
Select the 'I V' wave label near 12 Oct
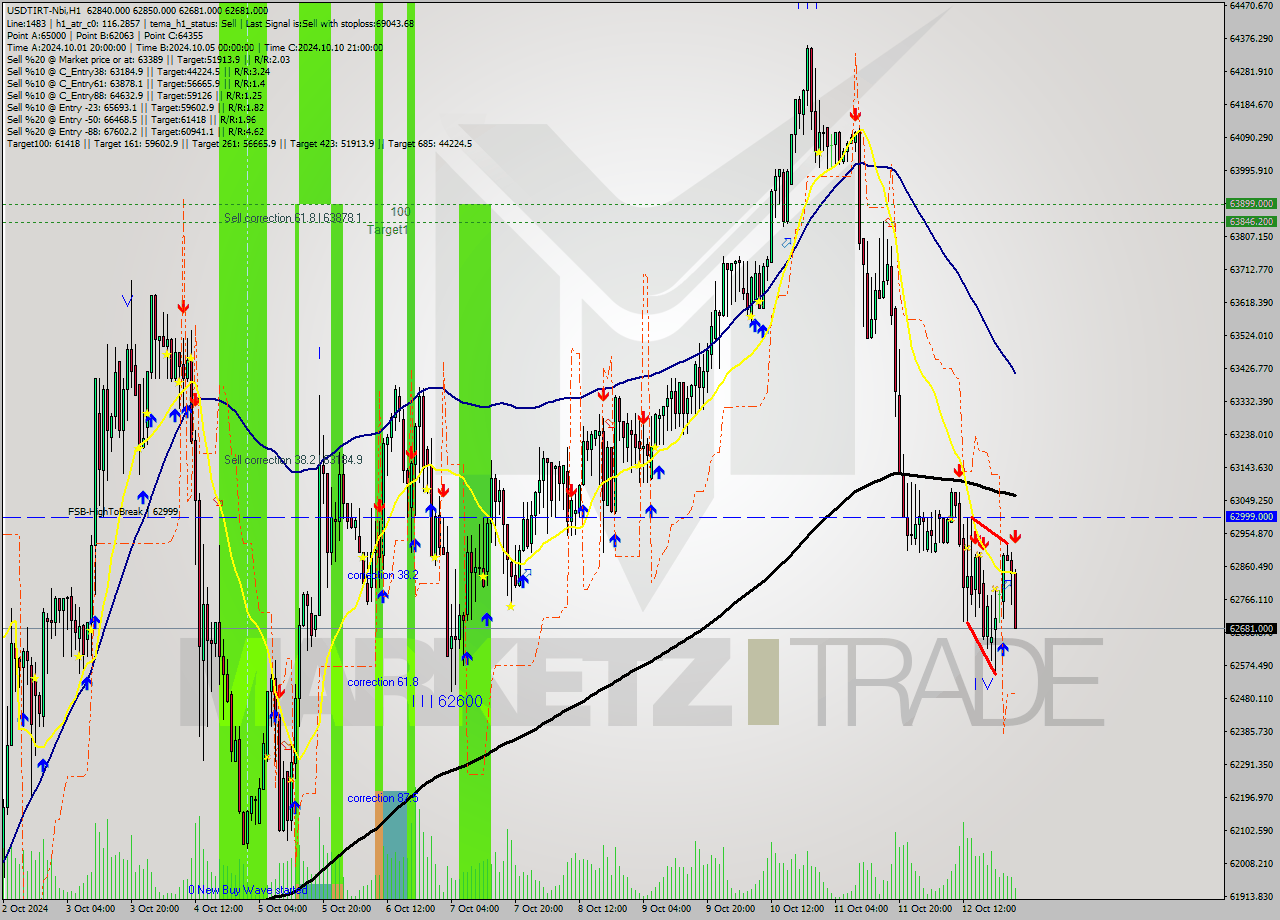click(x=984, y=683)
